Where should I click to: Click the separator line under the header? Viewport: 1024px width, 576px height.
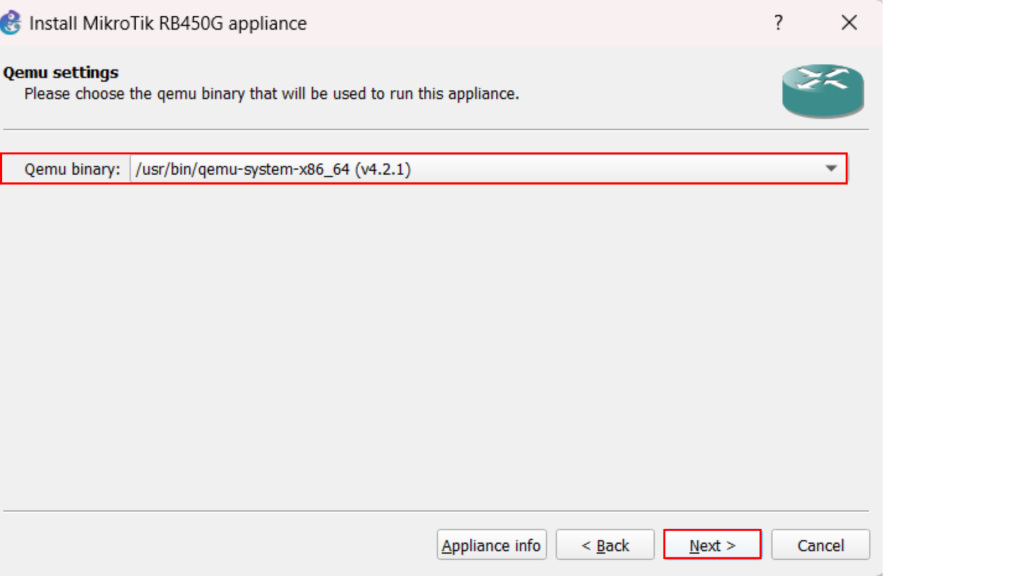click(435, 129)
